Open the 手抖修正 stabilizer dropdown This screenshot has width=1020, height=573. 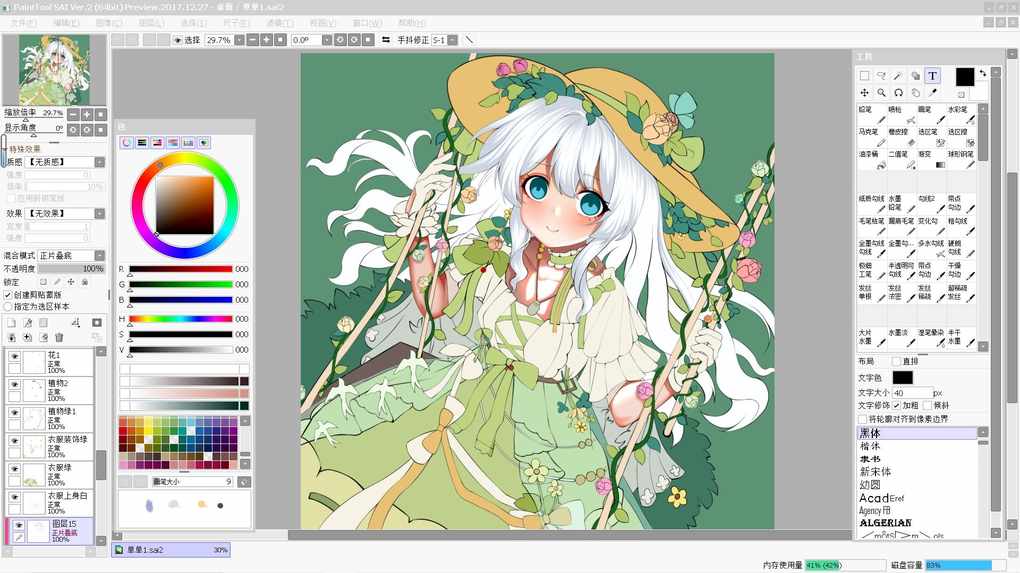point(453,40)
